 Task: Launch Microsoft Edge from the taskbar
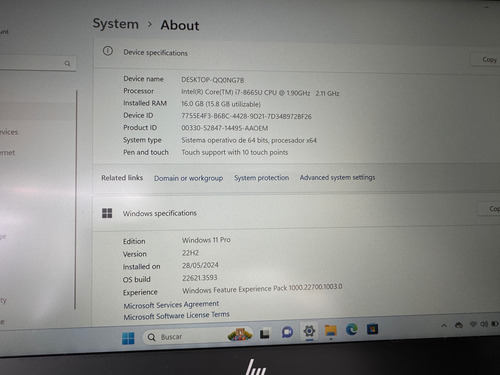coord(351,330)
